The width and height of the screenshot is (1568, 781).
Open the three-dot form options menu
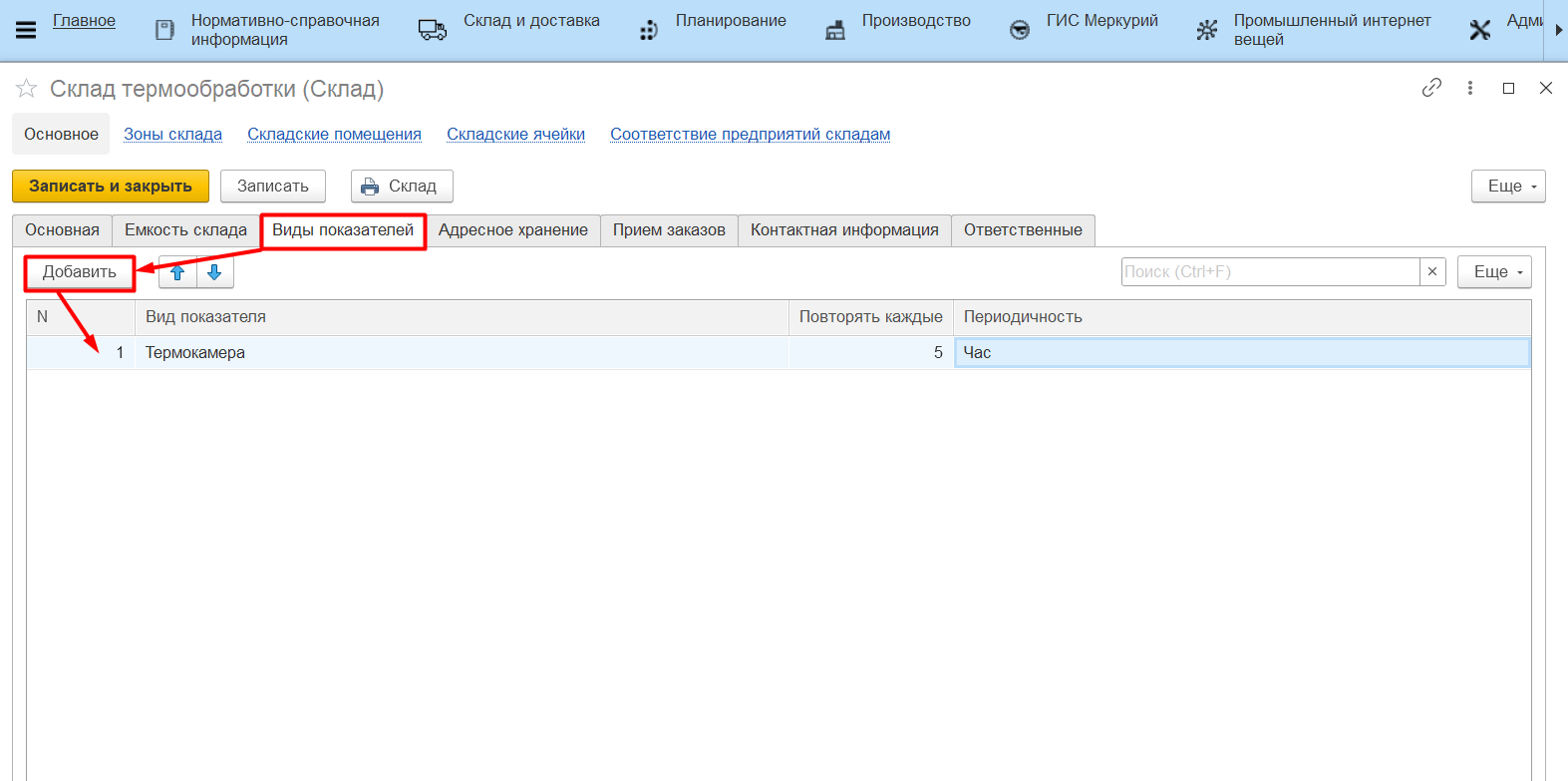[1469, 88]
